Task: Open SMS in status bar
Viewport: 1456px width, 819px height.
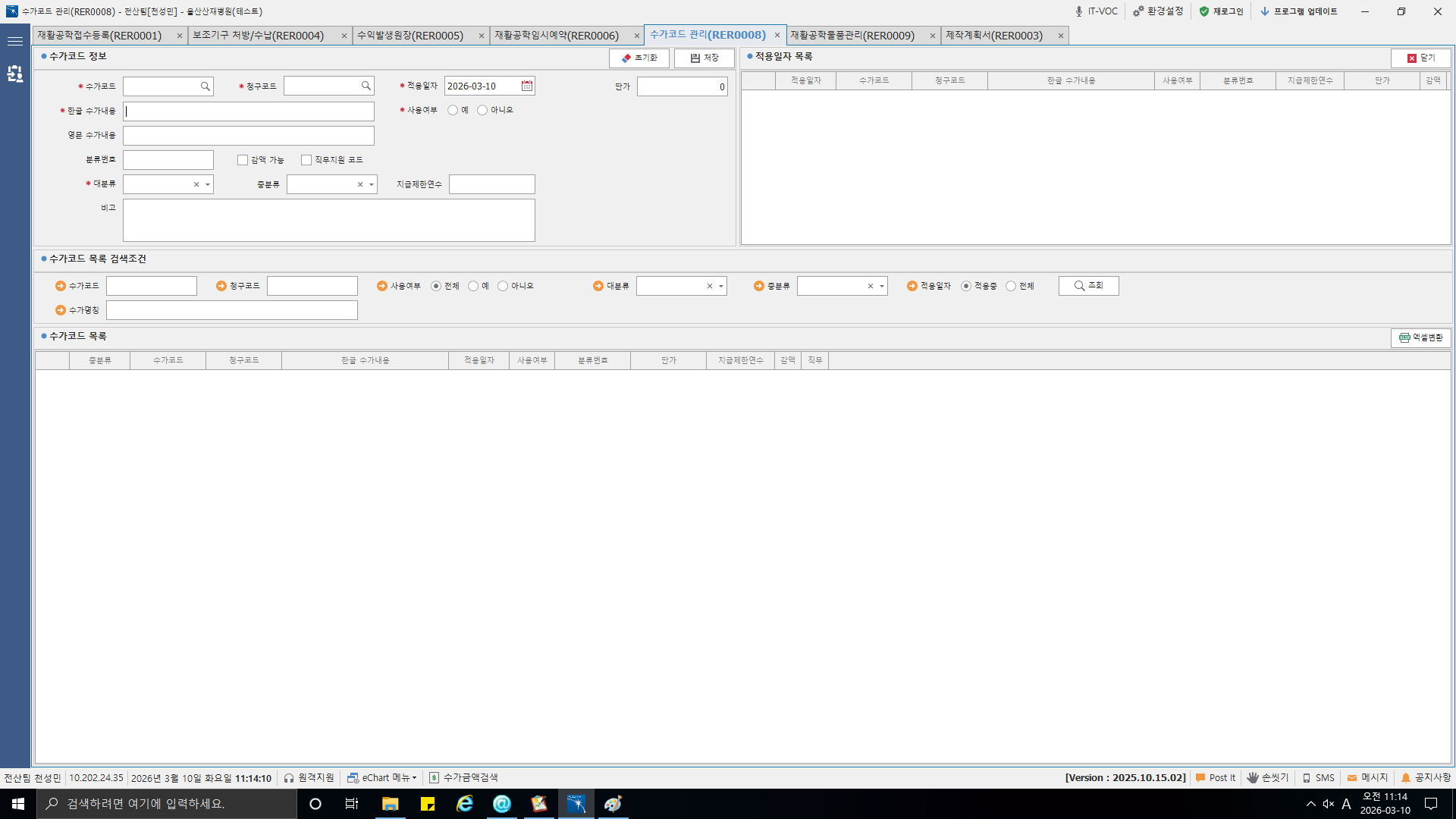Action: 1318,778
